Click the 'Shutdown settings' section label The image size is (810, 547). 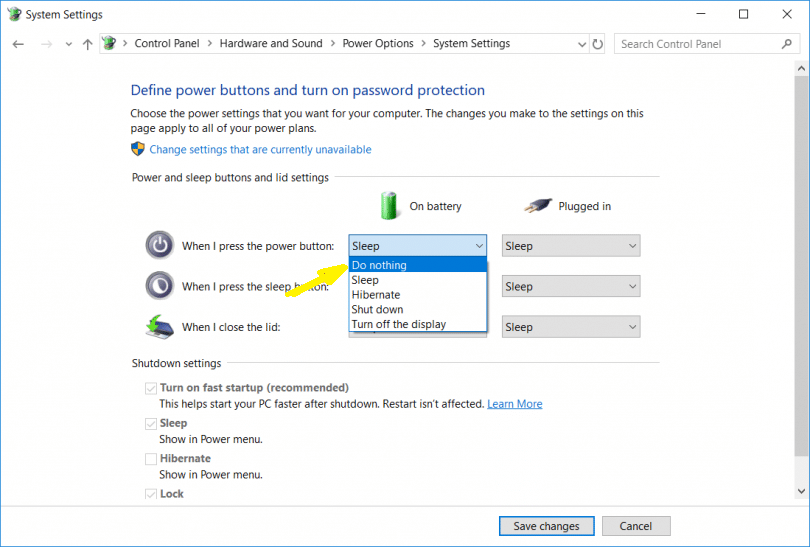click(176, 363)
